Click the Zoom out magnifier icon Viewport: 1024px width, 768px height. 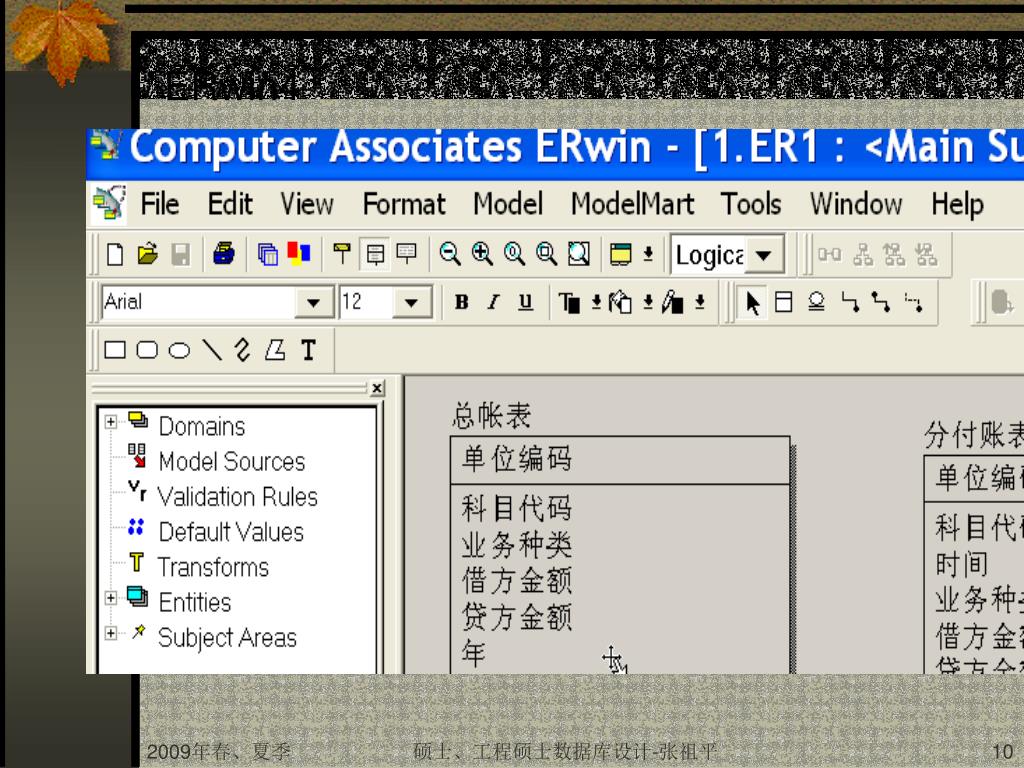(449, 254)
